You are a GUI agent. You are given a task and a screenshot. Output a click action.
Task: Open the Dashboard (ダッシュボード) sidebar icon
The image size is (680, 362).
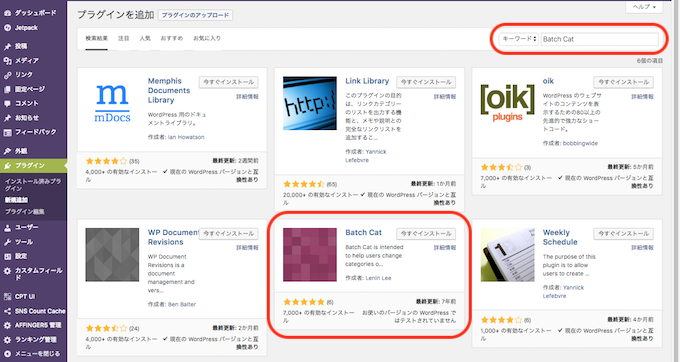click(x=7, y=13)
